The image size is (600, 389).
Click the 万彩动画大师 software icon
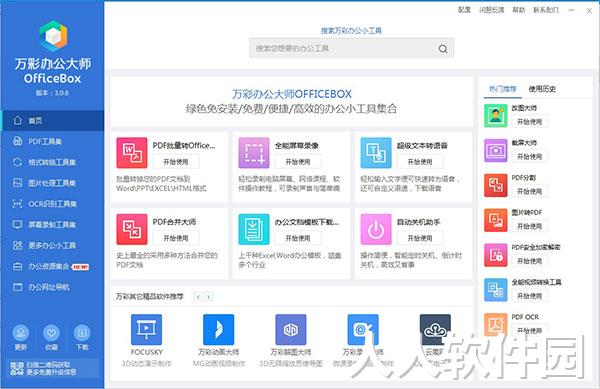[218, 329]
